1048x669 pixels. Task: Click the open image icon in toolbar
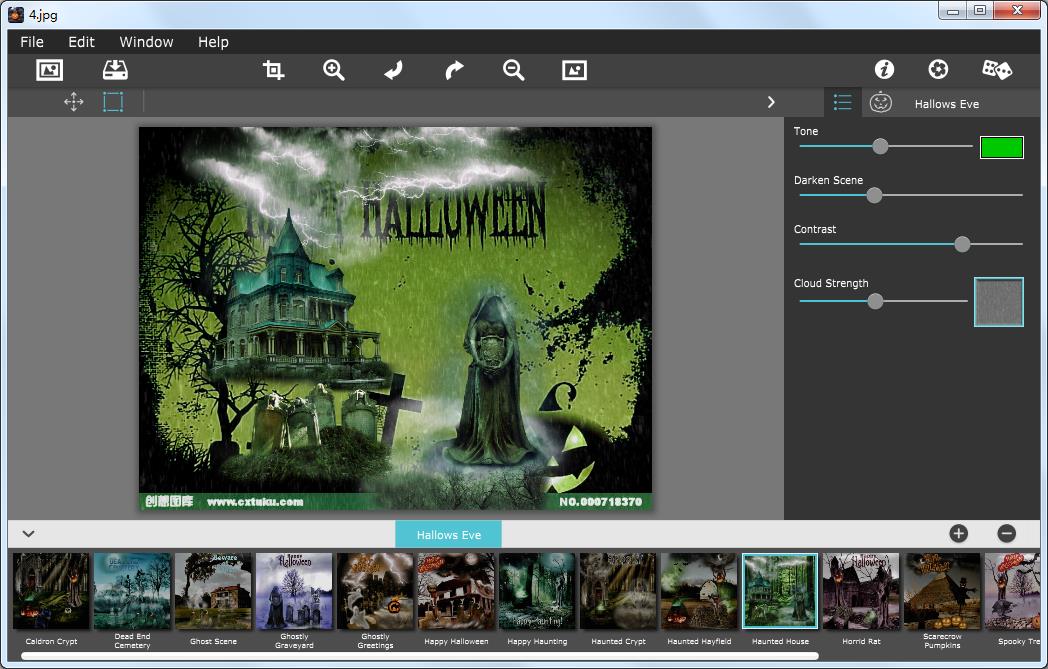(49, 70)
